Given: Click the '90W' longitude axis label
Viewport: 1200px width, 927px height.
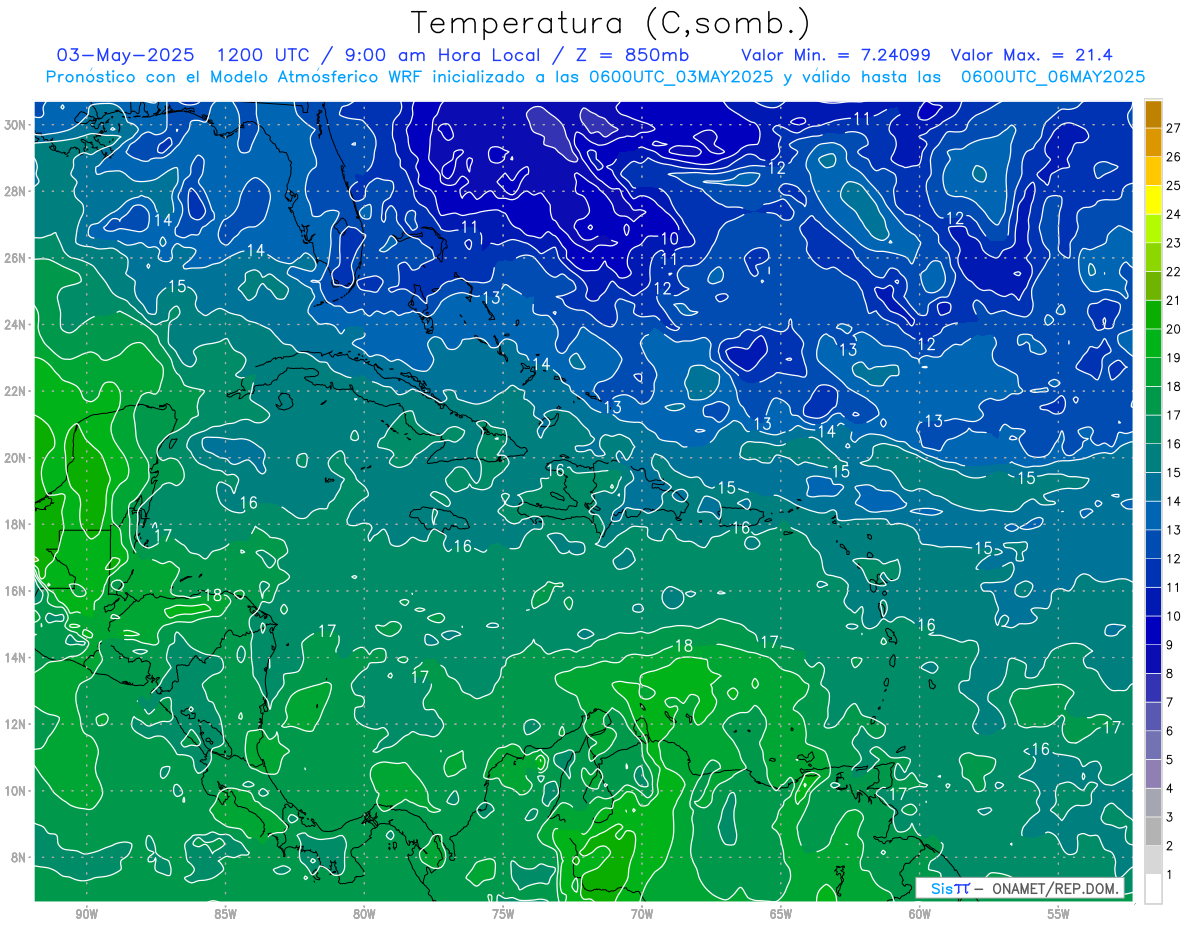Looking at the screenshot, I should (x=86, y=914).
